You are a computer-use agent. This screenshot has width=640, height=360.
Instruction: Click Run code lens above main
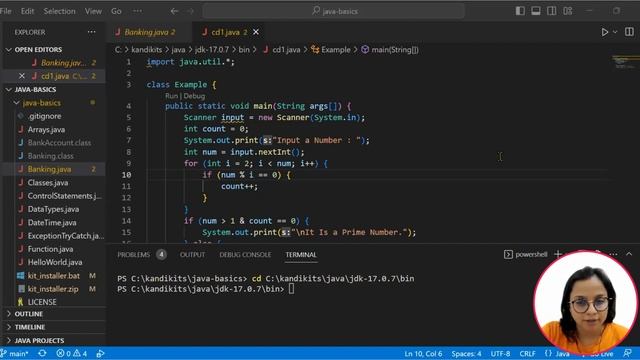click(x=171, y=96)
